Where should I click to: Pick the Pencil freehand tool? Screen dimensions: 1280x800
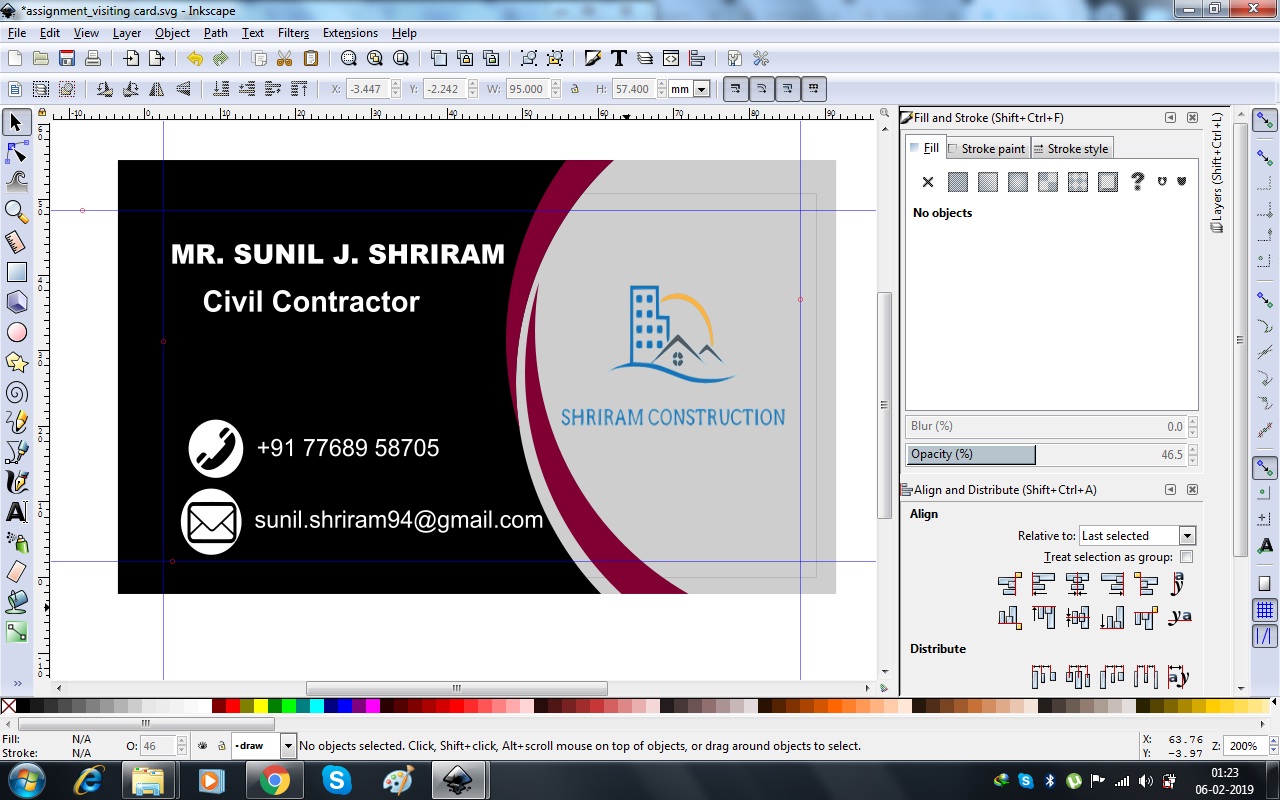click(x=16, y=422)
